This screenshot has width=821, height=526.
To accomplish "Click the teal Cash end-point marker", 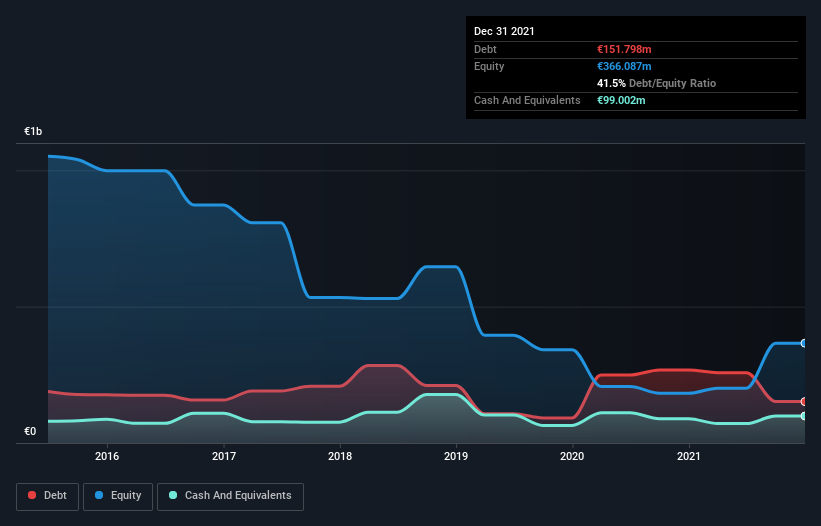I will pos(804,416).
